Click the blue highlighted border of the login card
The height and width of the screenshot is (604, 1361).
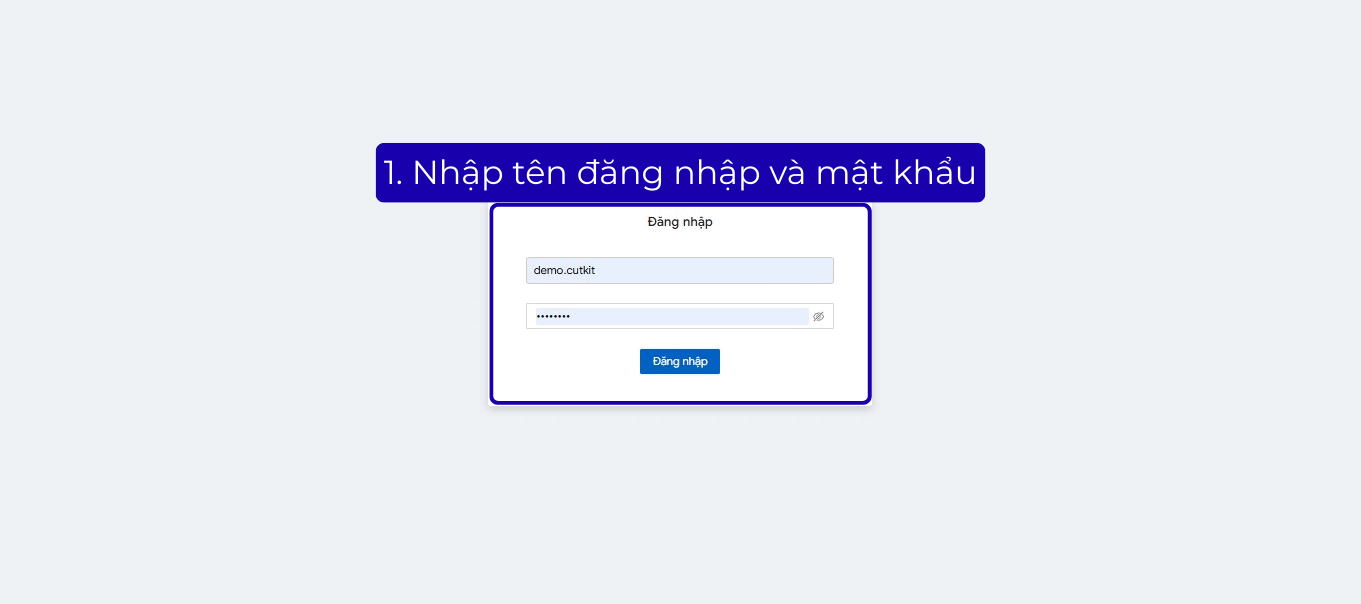(491, 304)
